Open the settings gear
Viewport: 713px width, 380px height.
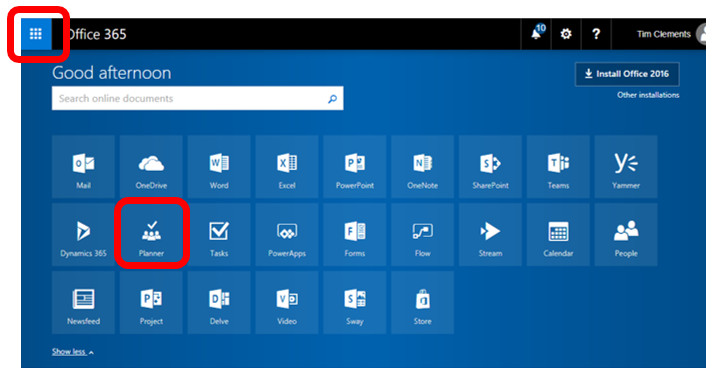[x=566, y=34]
